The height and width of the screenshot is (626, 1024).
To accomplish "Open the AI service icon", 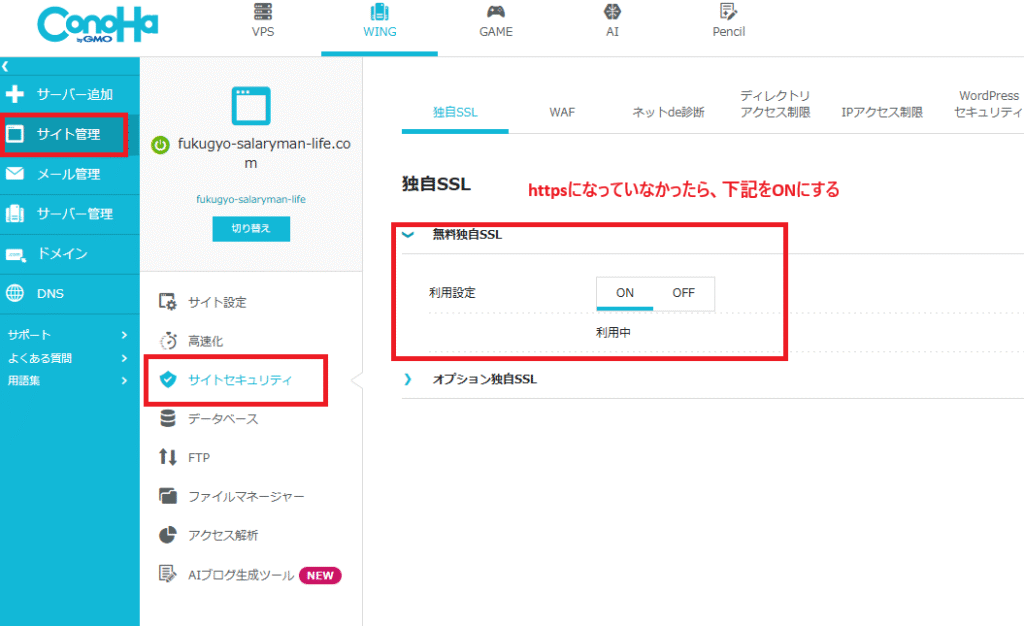I will click(x=611, y=13).
